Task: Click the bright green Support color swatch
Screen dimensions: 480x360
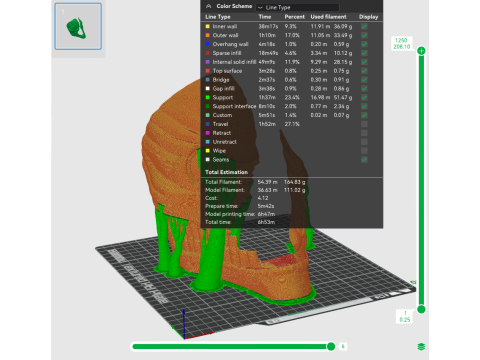Action: 208,97
